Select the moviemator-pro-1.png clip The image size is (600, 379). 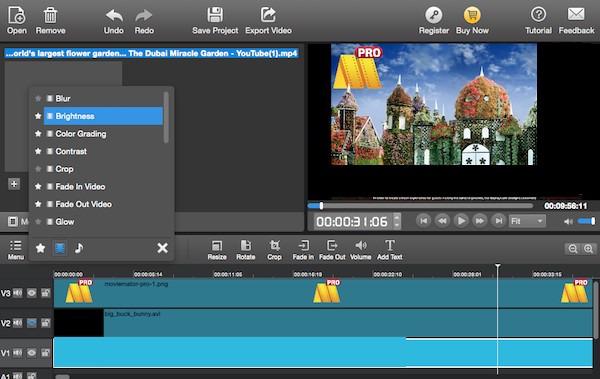(323, 293)
